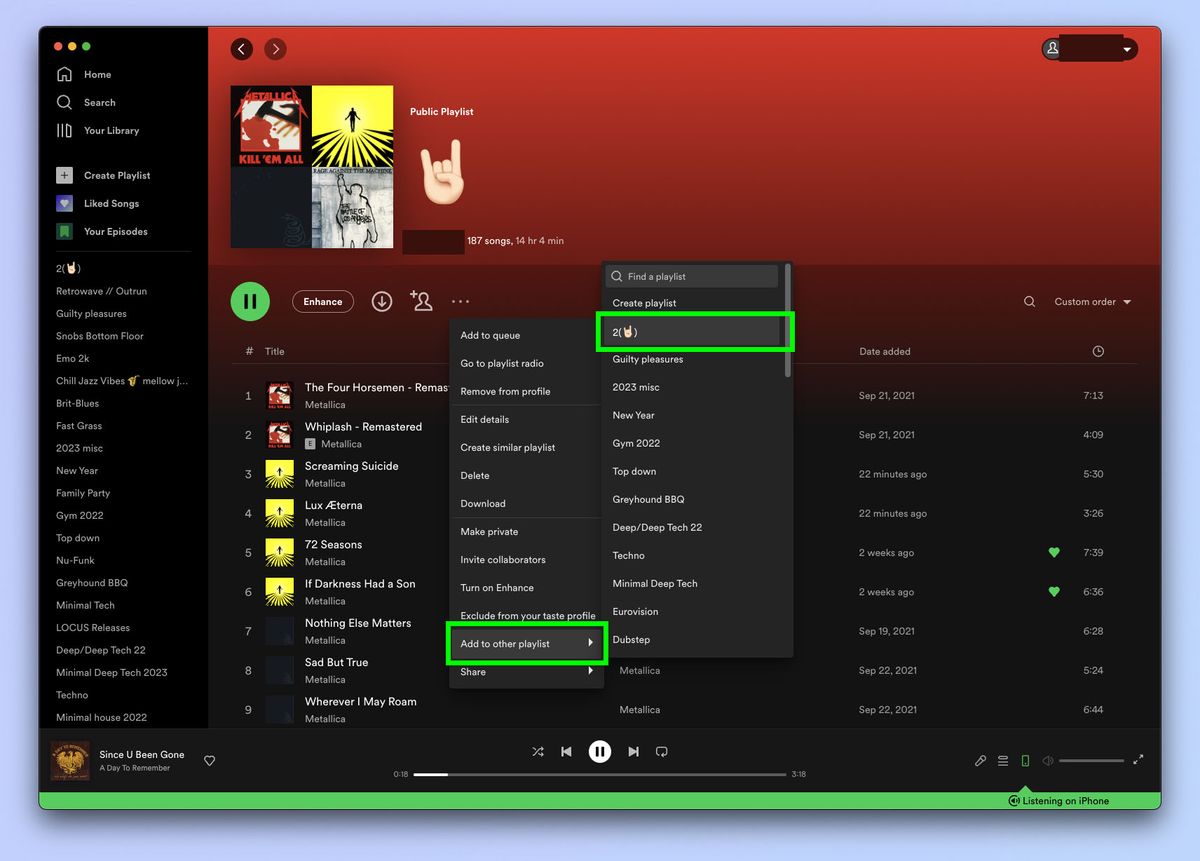
Task: Open the Brit-Blues sidebar playlist
Action: (x=77, y=403)
